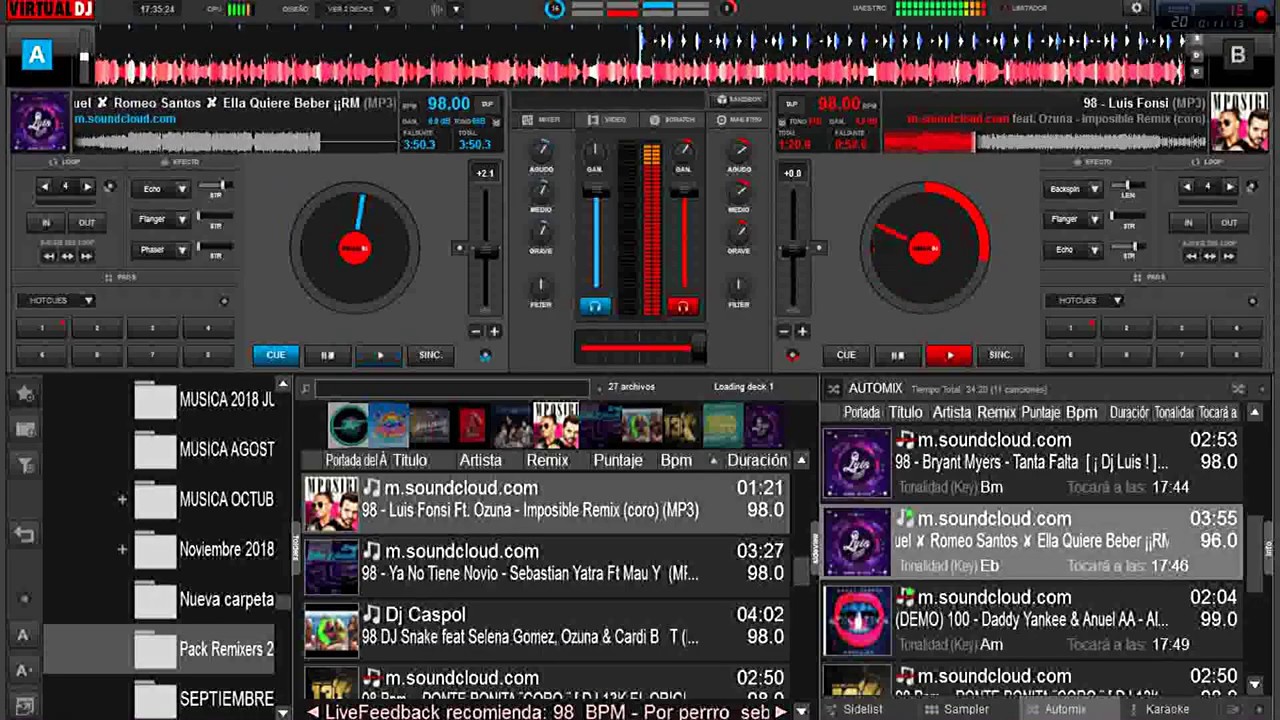Open the settings gear in the top bar

[x=1136, y=8]
